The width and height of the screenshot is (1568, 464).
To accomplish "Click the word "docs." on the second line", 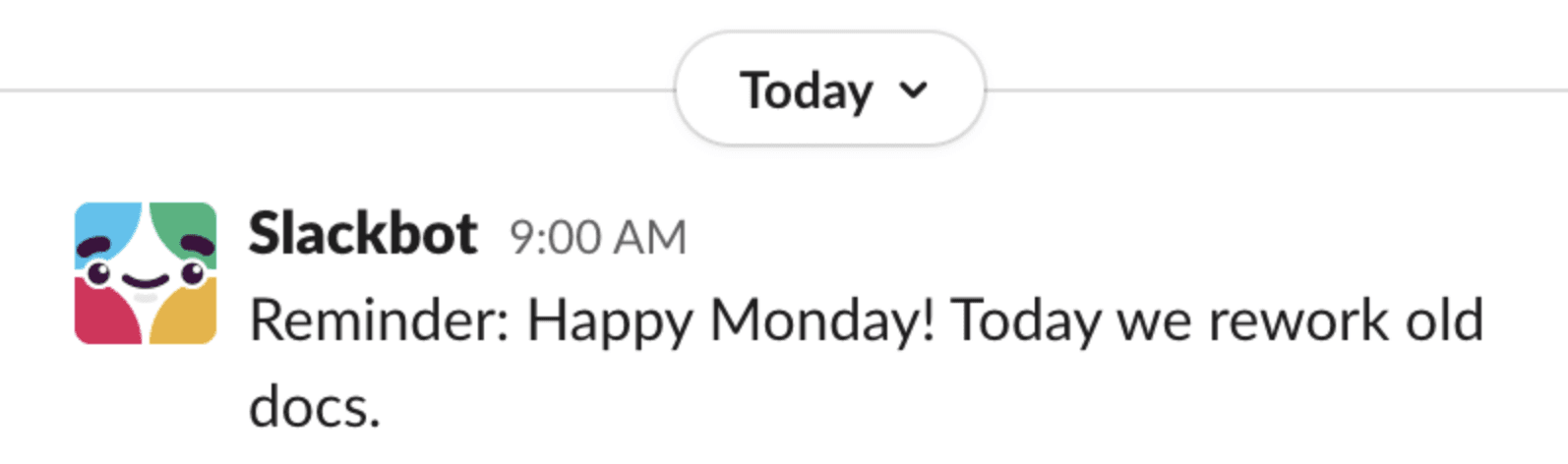I will 314,406.
